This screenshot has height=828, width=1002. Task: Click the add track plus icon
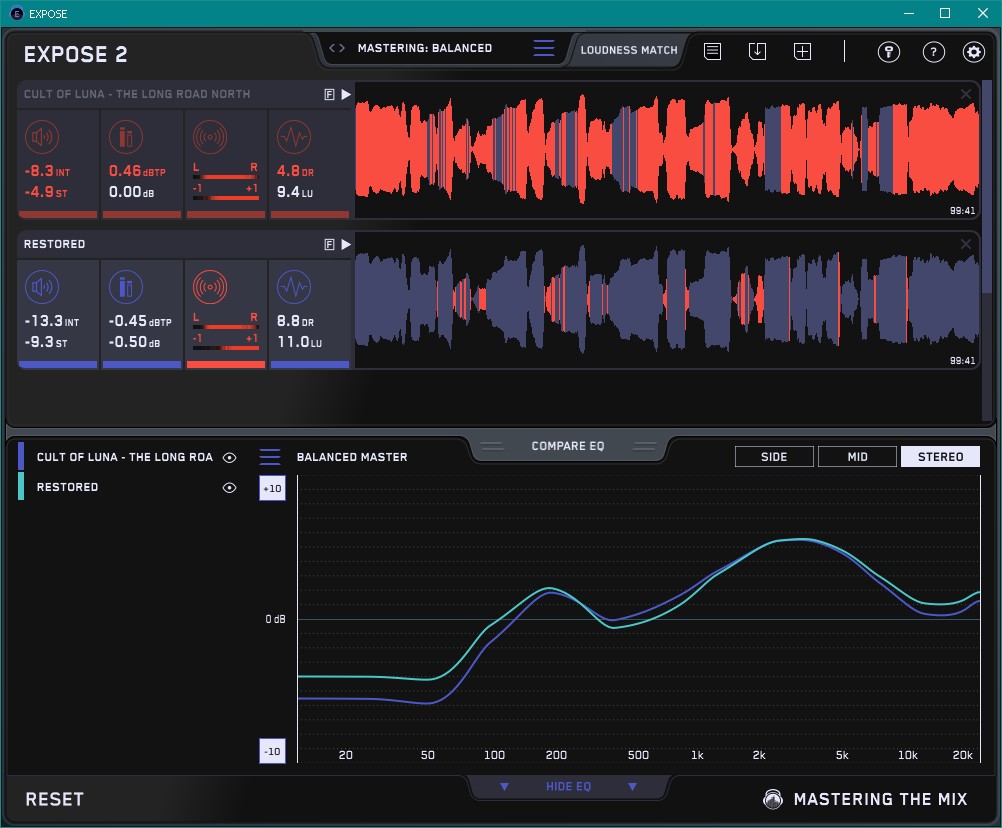coord(802,51)
